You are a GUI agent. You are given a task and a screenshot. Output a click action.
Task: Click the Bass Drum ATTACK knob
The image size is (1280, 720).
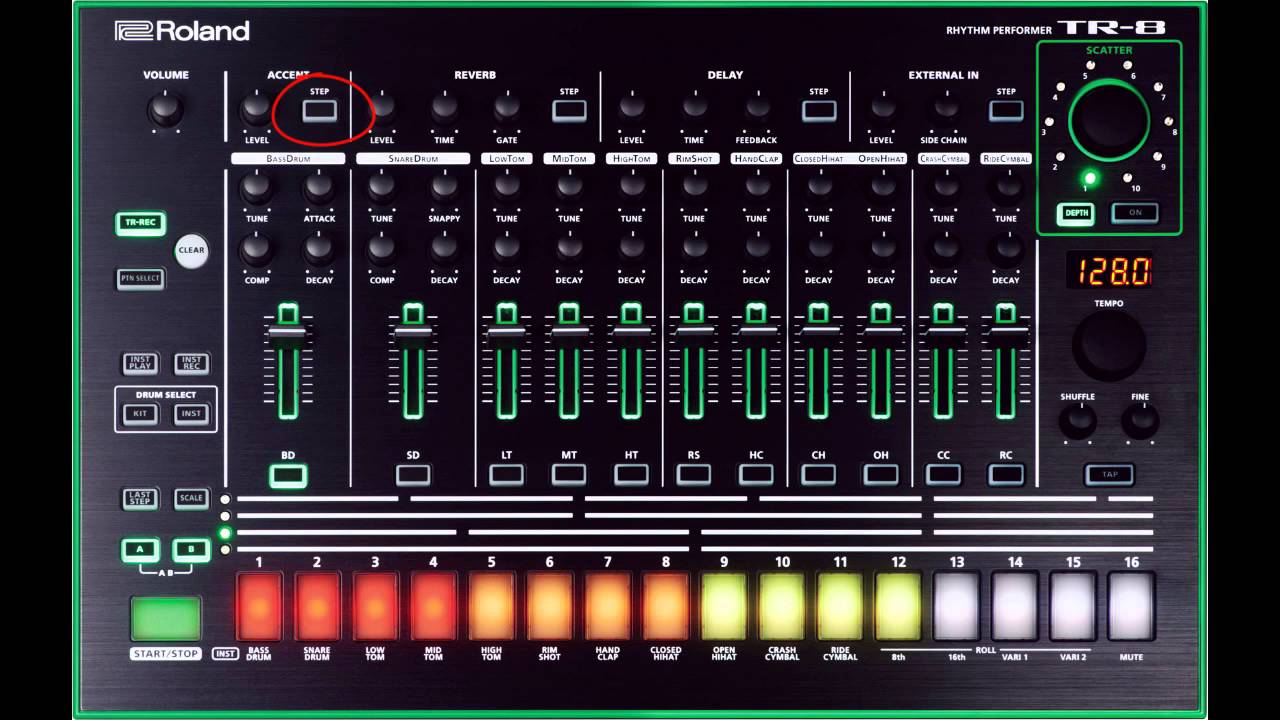(x=319, y=186)
